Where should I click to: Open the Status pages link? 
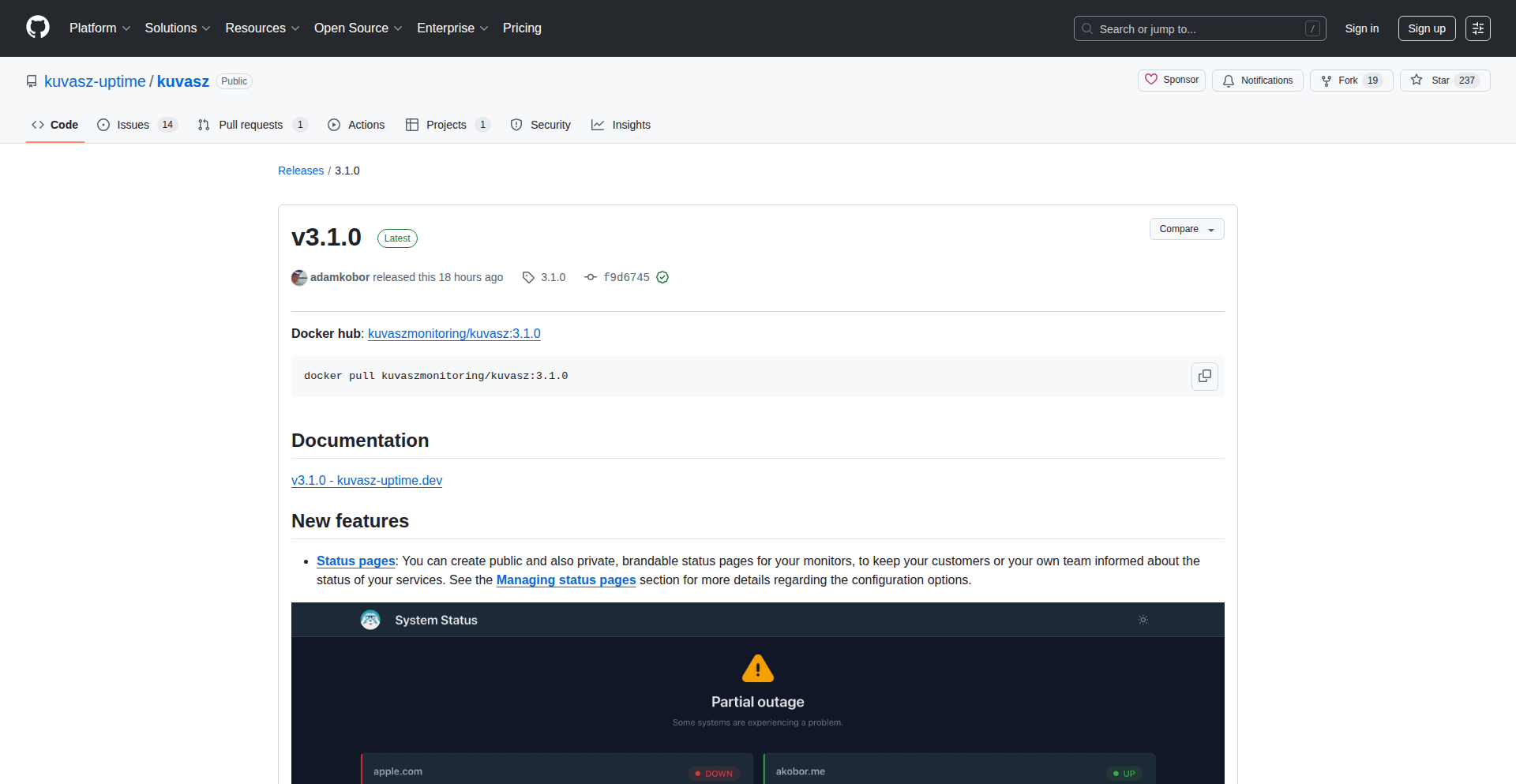(x=355, y=561)
